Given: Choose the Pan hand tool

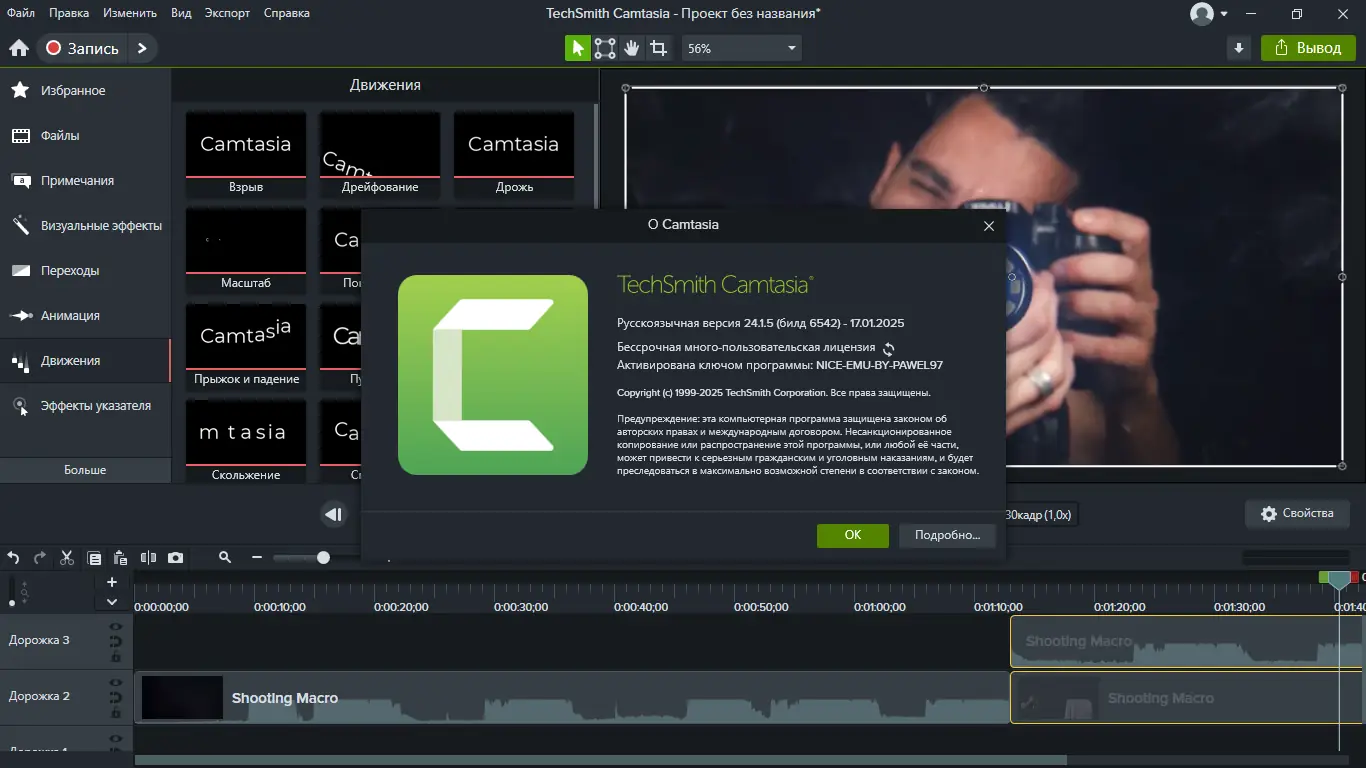Looking at the screenshot, I should [x=631, y=48].
